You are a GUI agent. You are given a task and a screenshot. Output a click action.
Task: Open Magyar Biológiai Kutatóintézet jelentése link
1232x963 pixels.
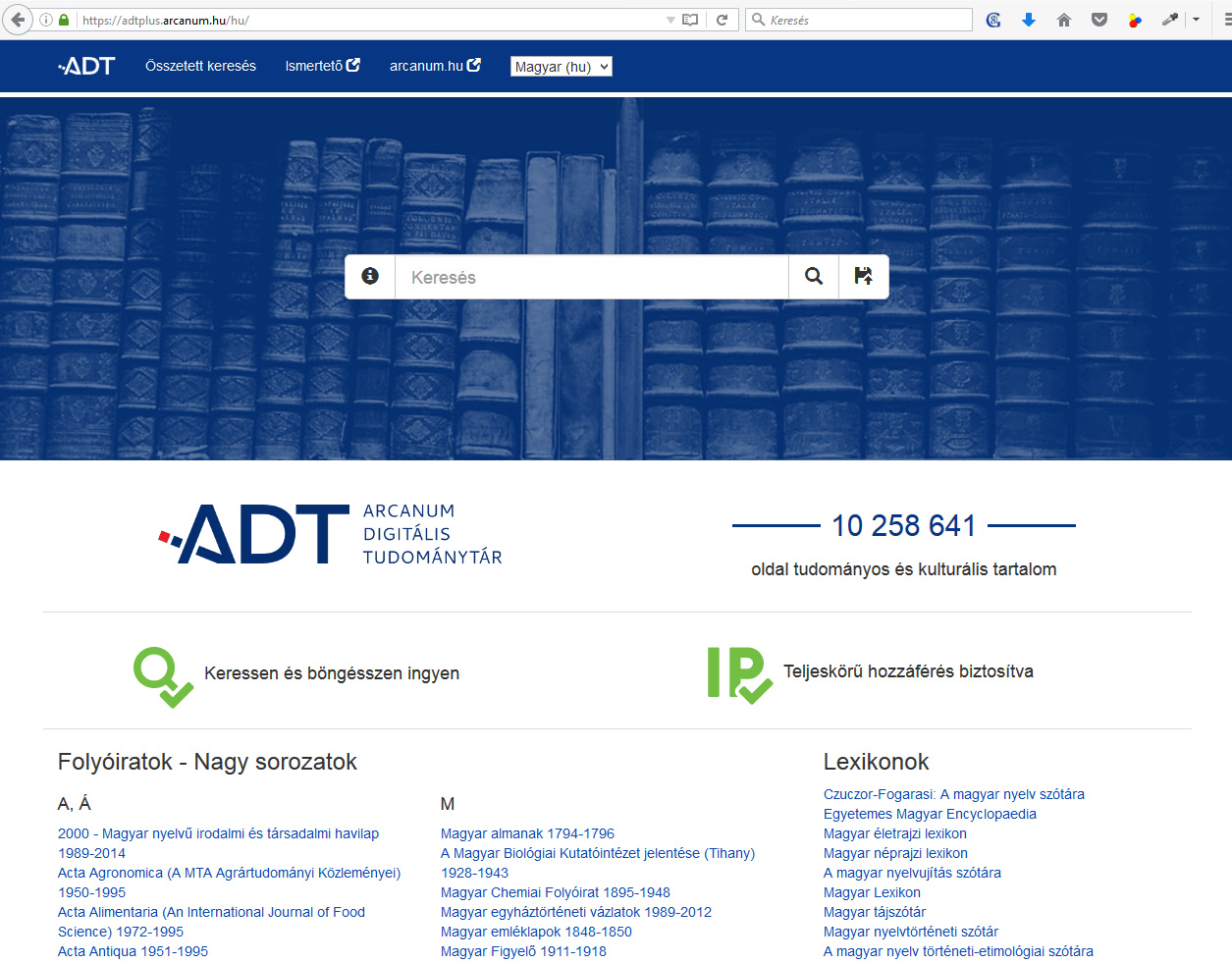(598, 863)
